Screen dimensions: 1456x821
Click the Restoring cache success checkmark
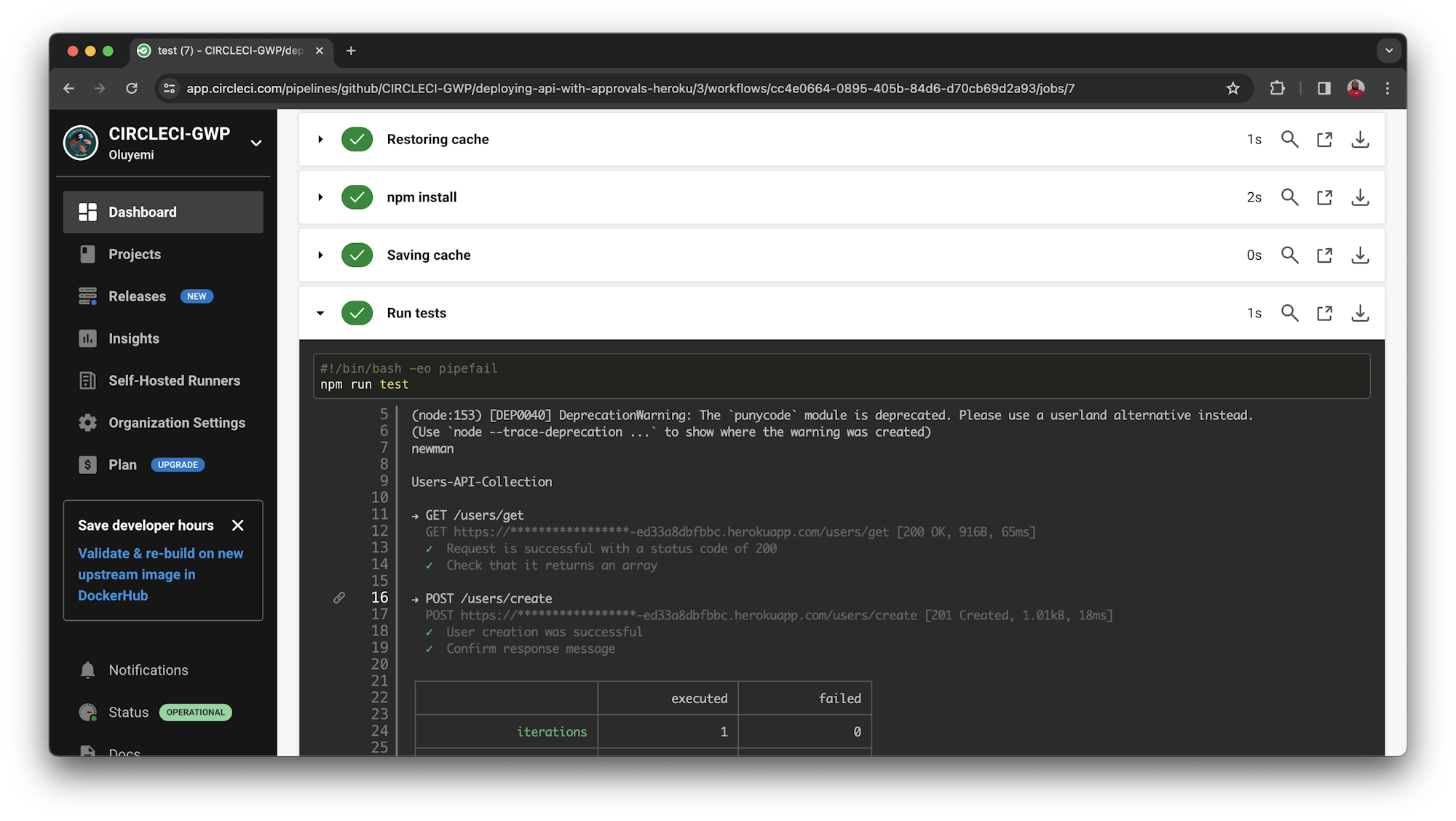coord(357,139)
